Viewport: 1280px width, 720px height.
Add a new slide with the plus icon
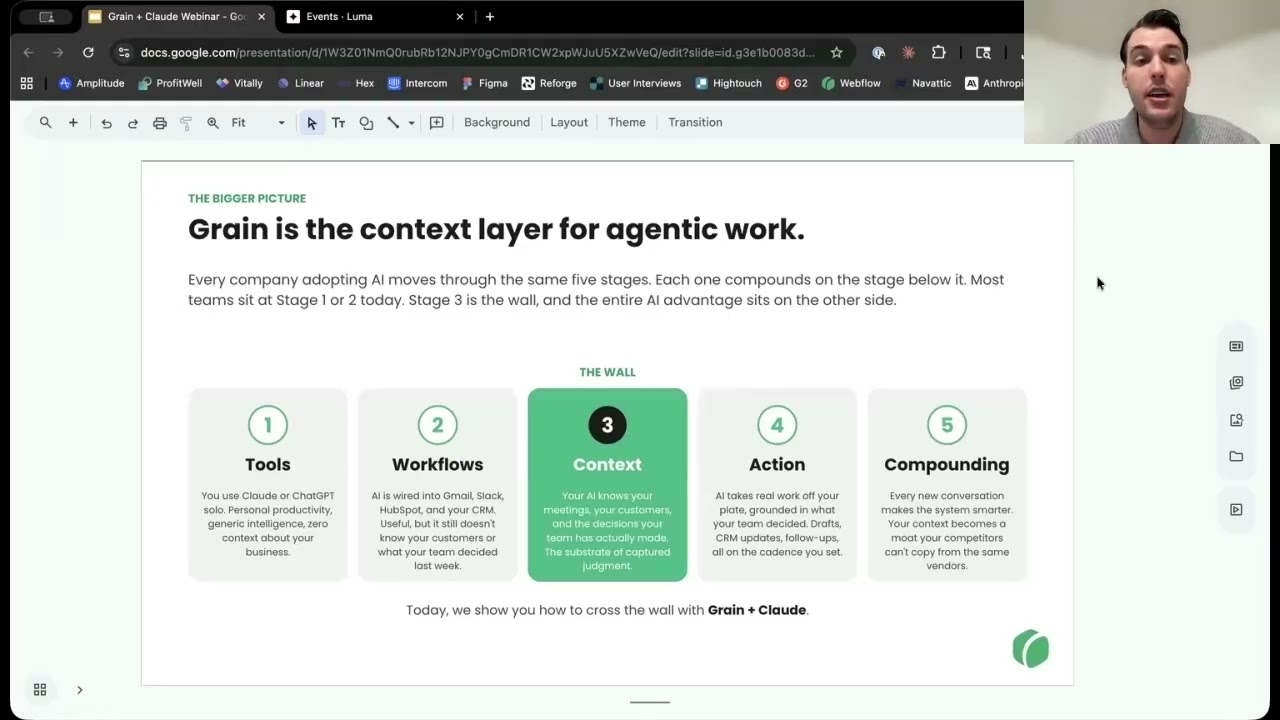pos(73,122)
